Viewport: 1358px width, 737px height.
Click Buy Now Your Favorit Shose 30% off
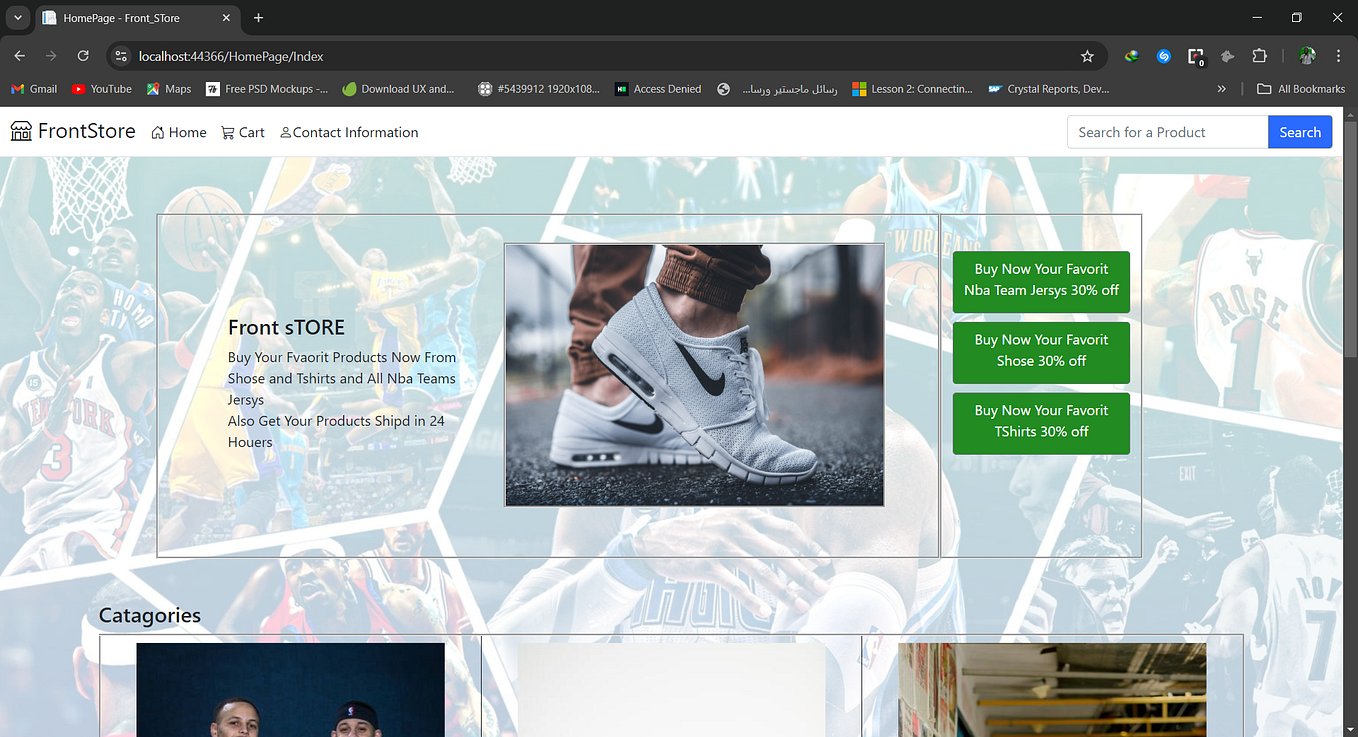1041,351
